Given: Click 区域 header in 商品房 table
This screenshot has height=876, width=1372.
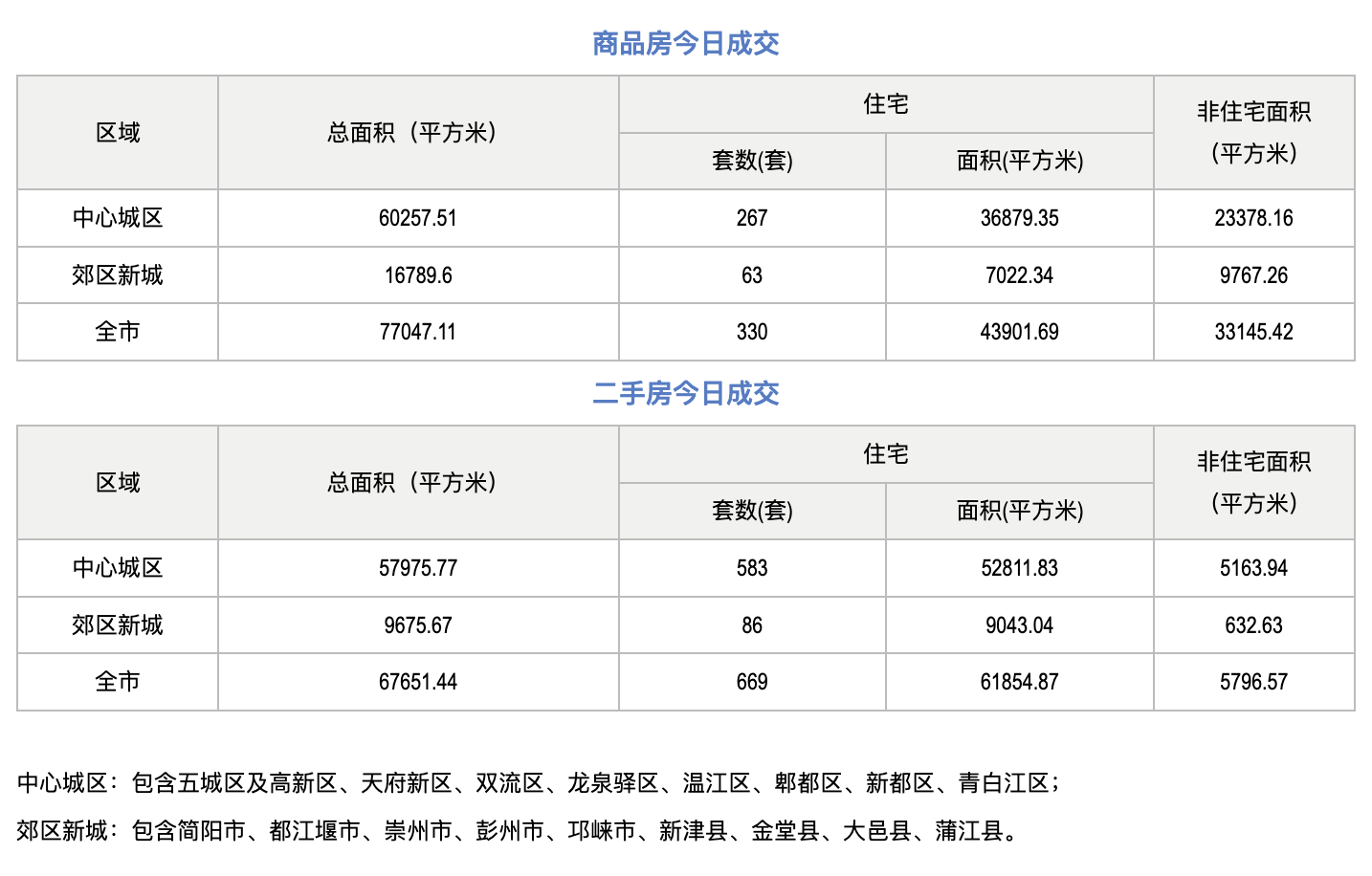Looking at the screenshot, I should pos(118,133).
